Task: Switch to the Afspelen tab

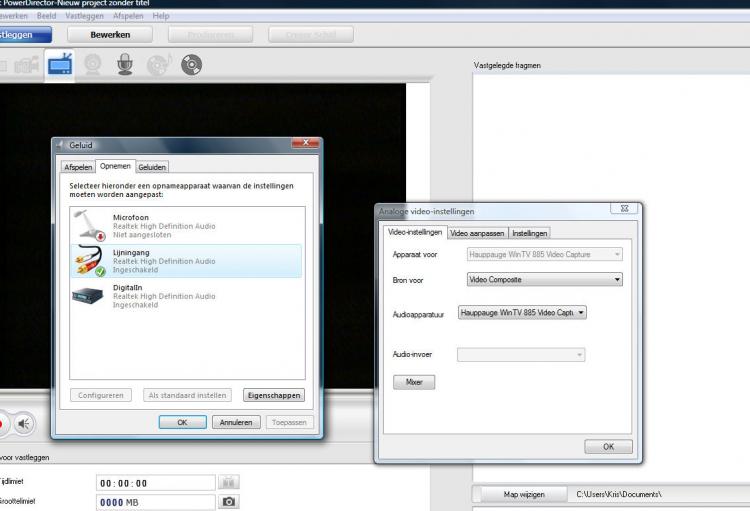Action: (x=78, y=167)
